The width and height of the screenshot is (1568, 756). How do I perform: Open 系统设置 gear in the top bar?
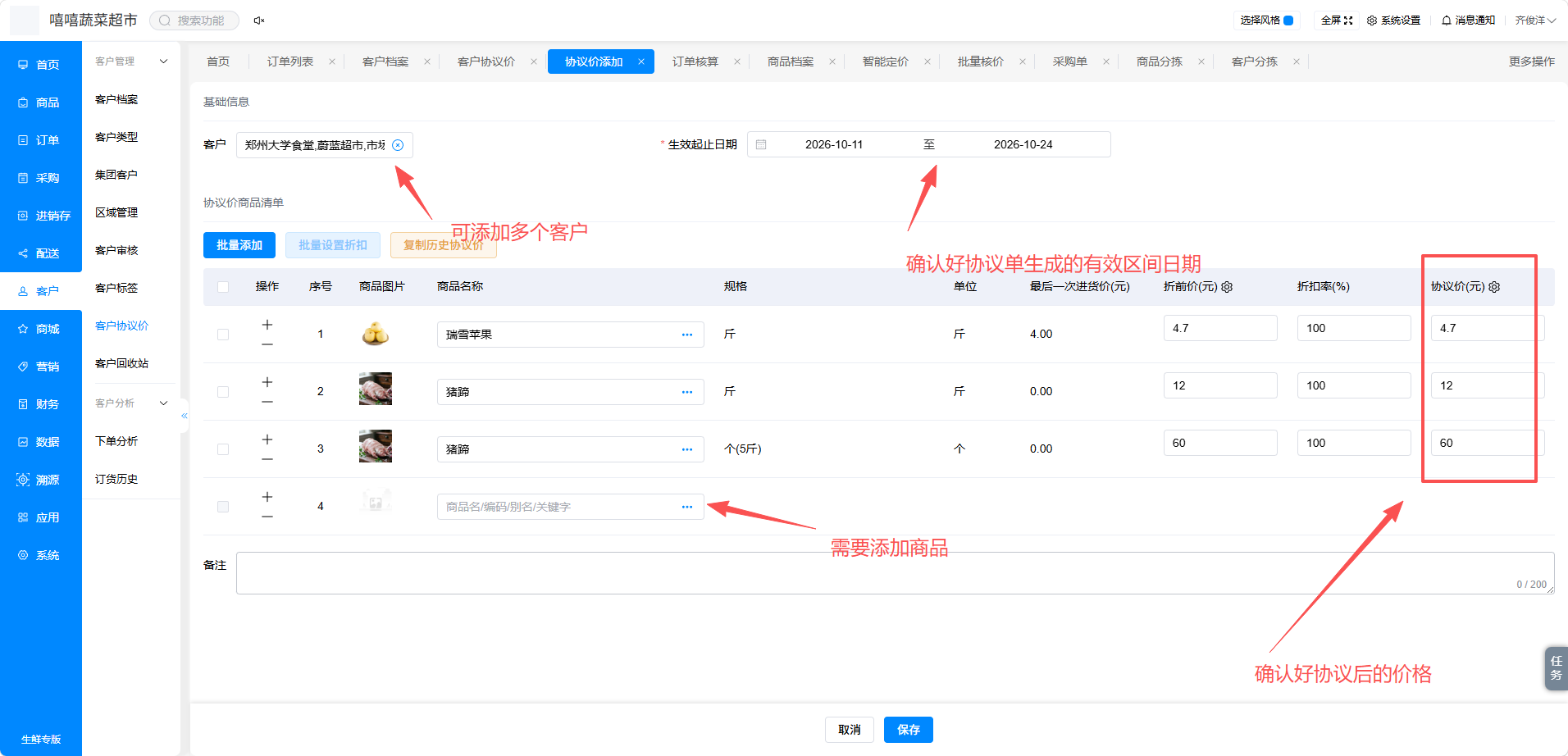coord(1393,20)
